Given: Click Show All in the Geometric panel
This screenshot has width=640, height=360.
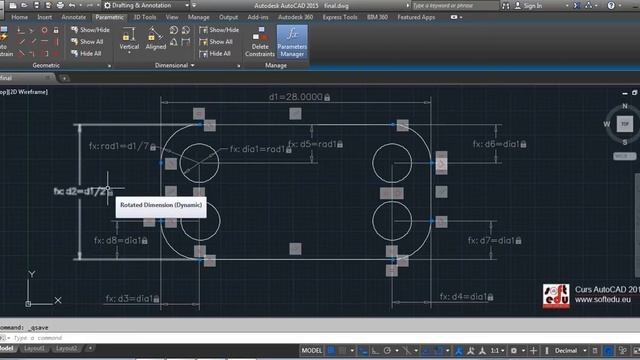Looking at the screenshot, I should (87, 42).
